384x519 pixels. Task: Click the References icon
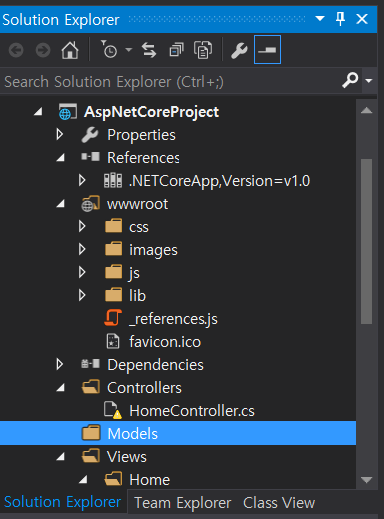(90, 157)
